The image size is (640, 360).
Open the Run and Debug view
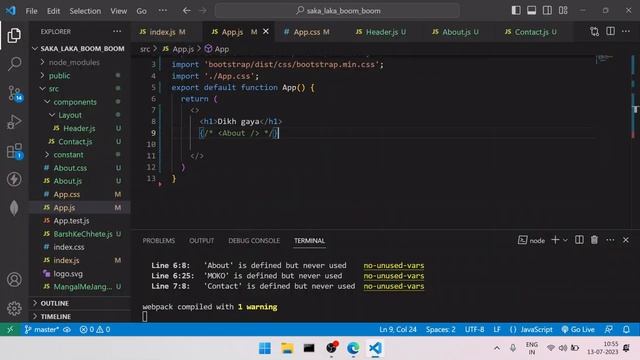[14, 122]
